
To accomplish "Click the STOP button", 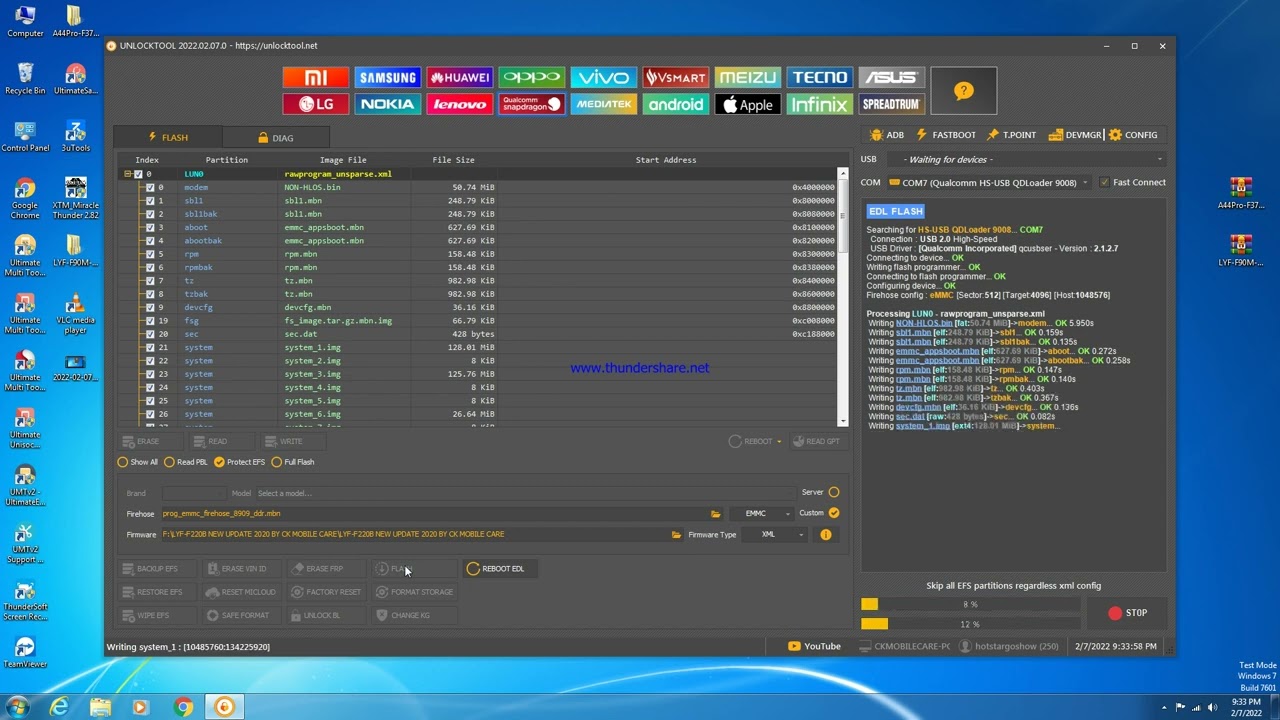I will [x=1128, y=613].
